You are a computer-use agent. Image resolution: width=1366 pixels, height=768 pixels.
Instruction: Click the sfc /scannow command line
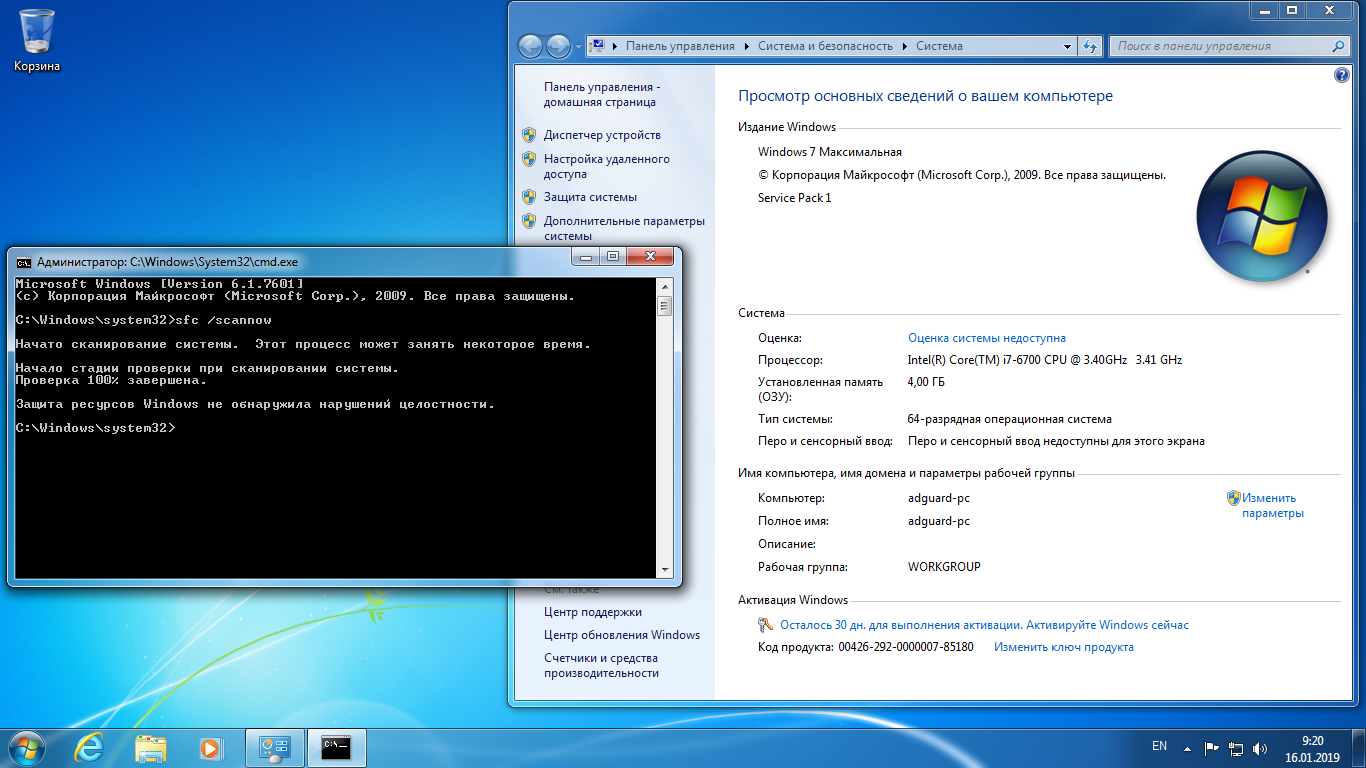pyautogui.click(x=144, y=320)
